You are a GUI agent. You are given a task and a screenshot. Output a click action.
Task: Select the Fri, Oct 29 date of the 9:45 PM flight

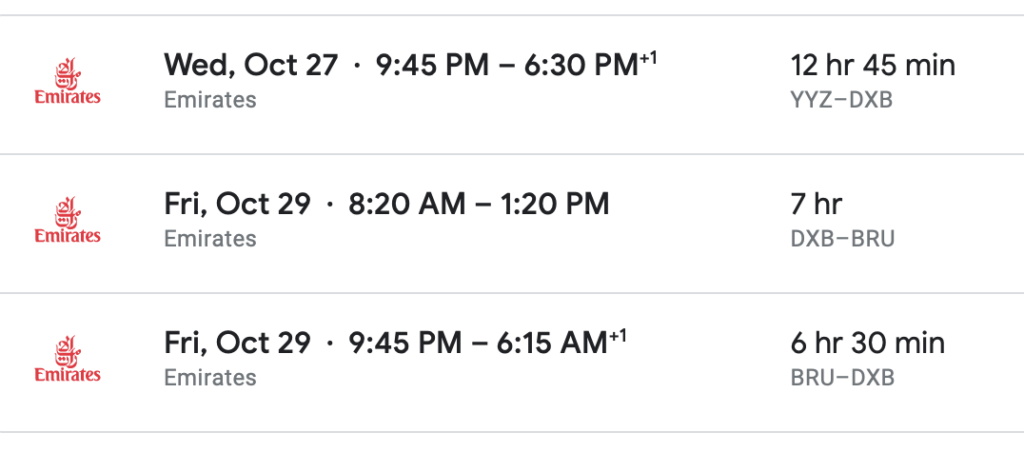pyautogui.click(x=237, y=342)
